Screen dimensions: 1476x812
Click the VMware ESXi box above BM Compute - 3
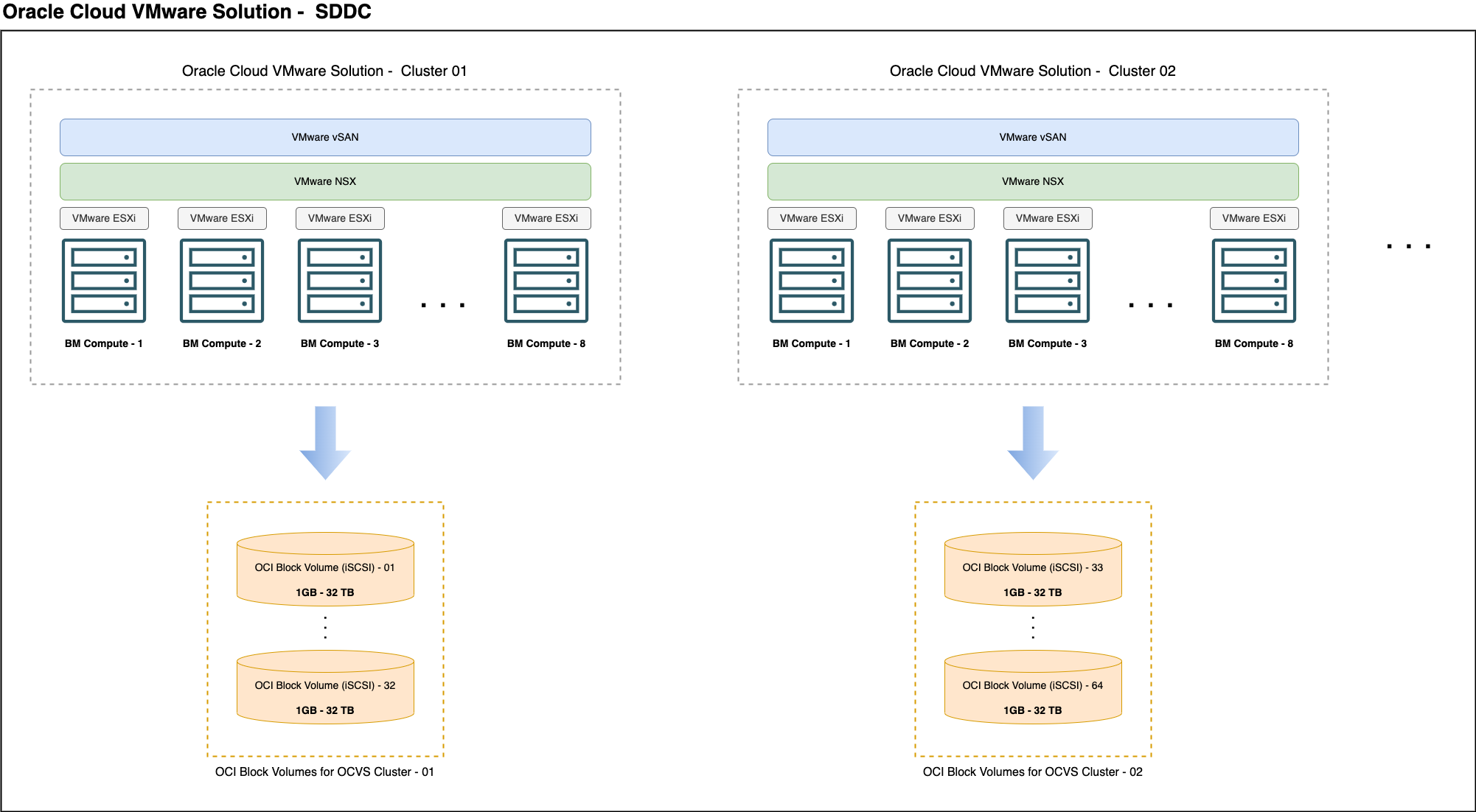[x=339, y=218]
